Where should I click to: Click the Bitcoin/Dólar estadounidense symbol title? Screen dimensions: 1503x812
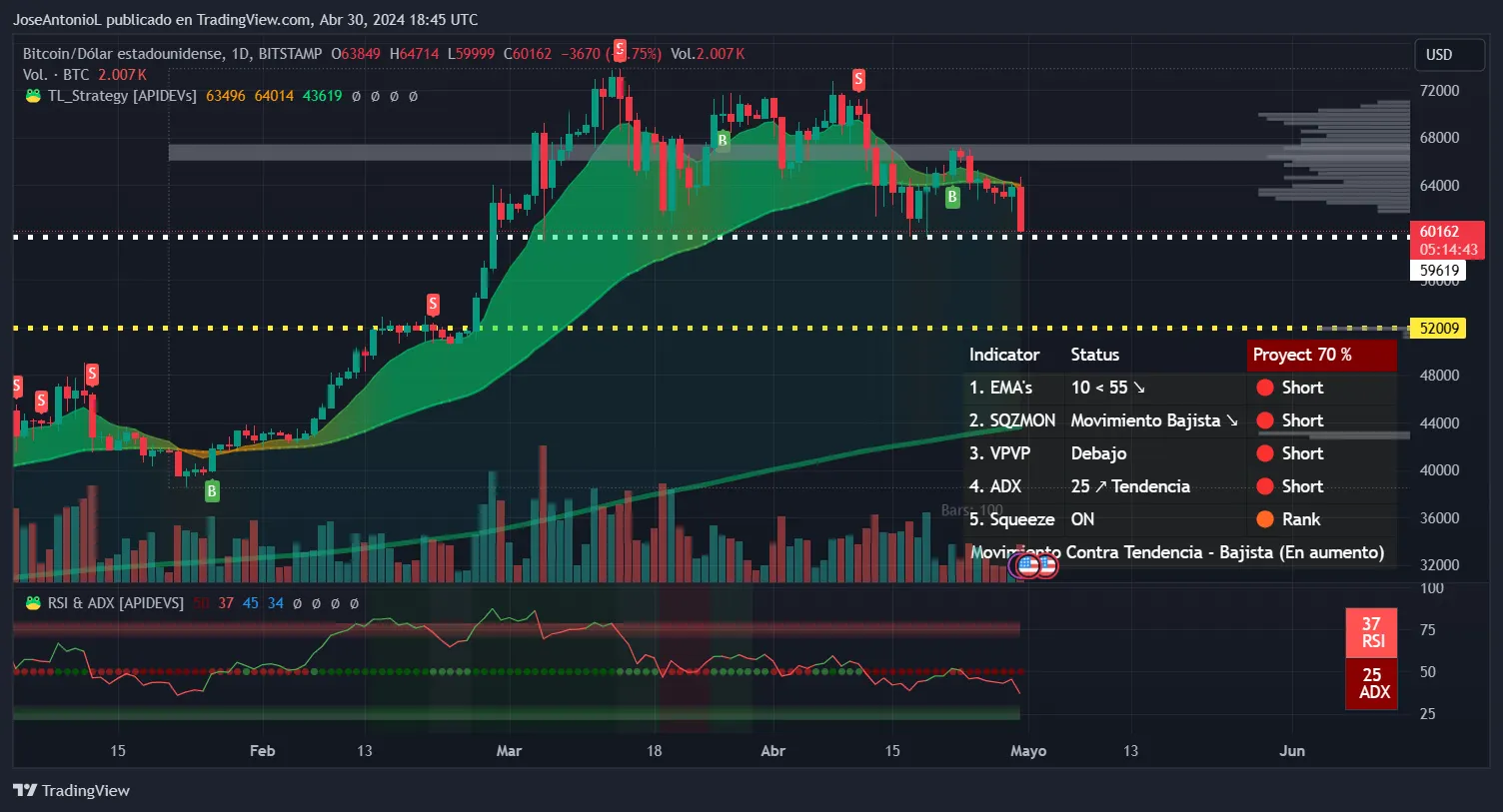pos(123,54)
